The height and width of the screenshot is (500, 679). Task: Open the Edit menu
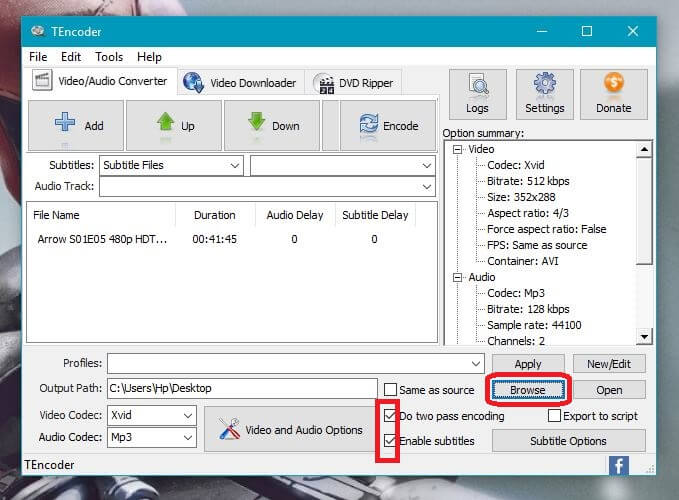coord(71,57)
